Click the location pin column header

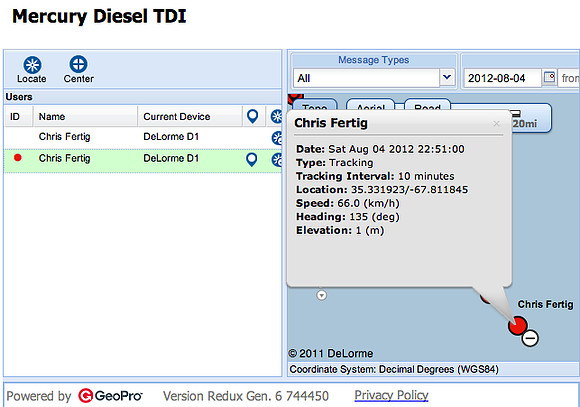click(252, 117)
